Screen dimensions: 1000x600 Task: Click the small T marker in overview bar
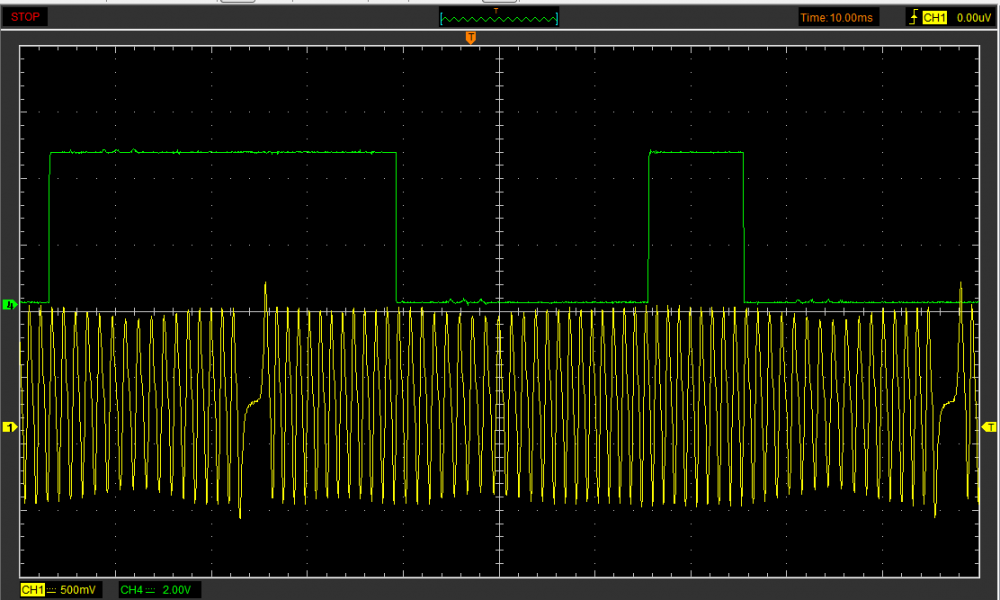click(497, 10)
